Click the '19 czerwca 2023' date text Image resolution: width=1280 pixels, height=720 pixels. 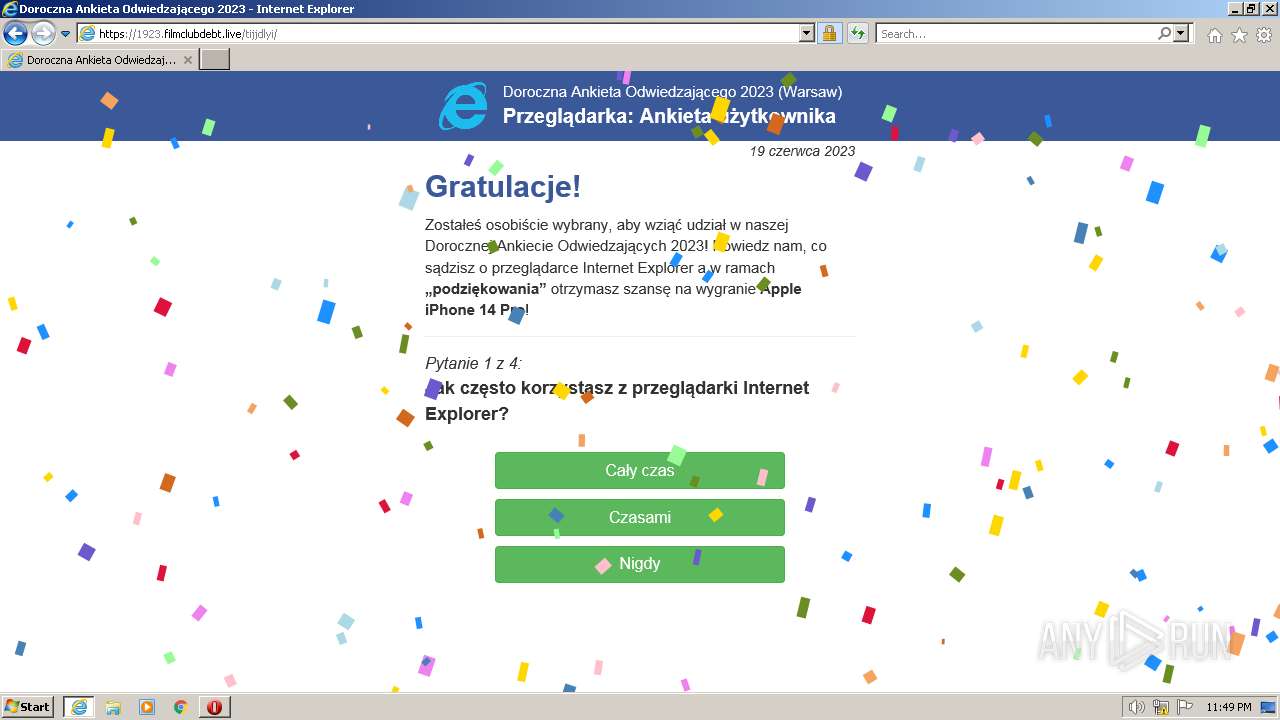(x=802, y=151)
